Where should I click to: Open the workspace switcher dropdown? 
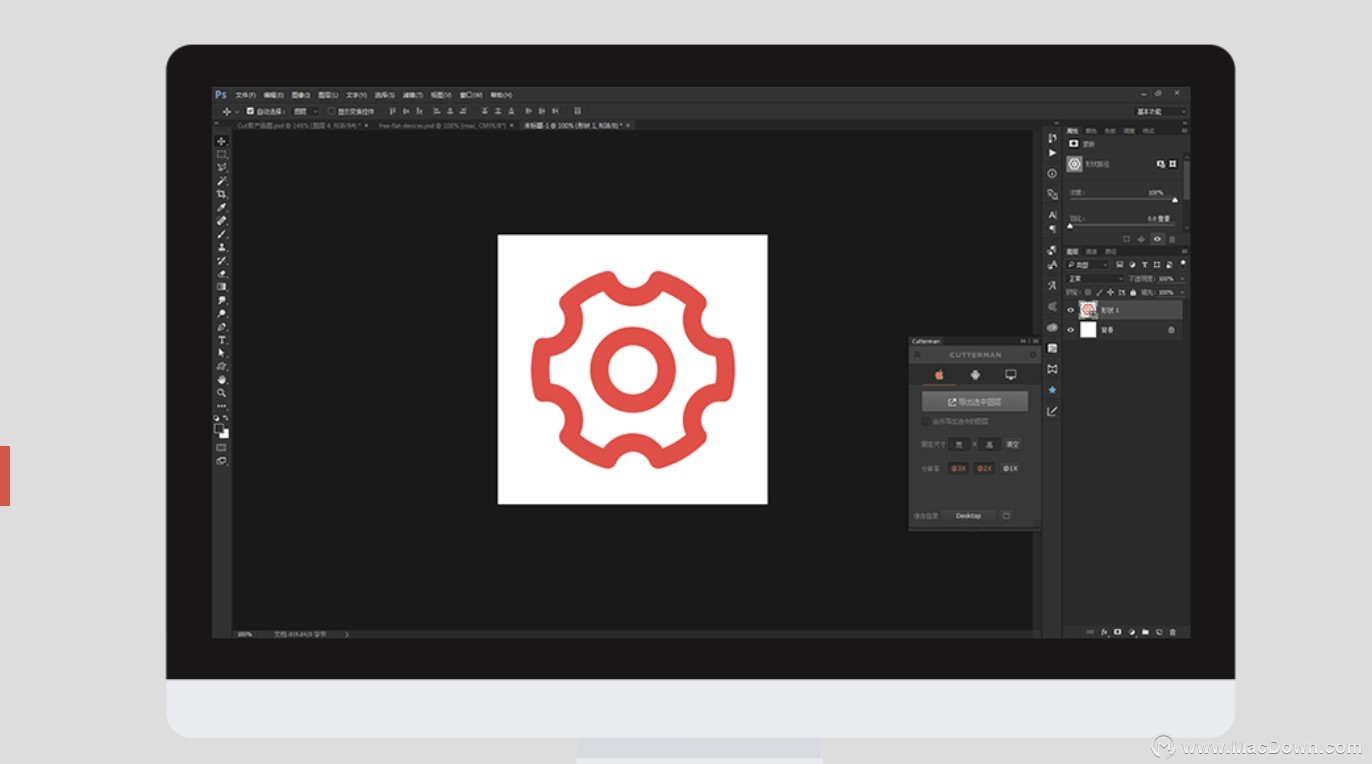tap(1161, 111)
